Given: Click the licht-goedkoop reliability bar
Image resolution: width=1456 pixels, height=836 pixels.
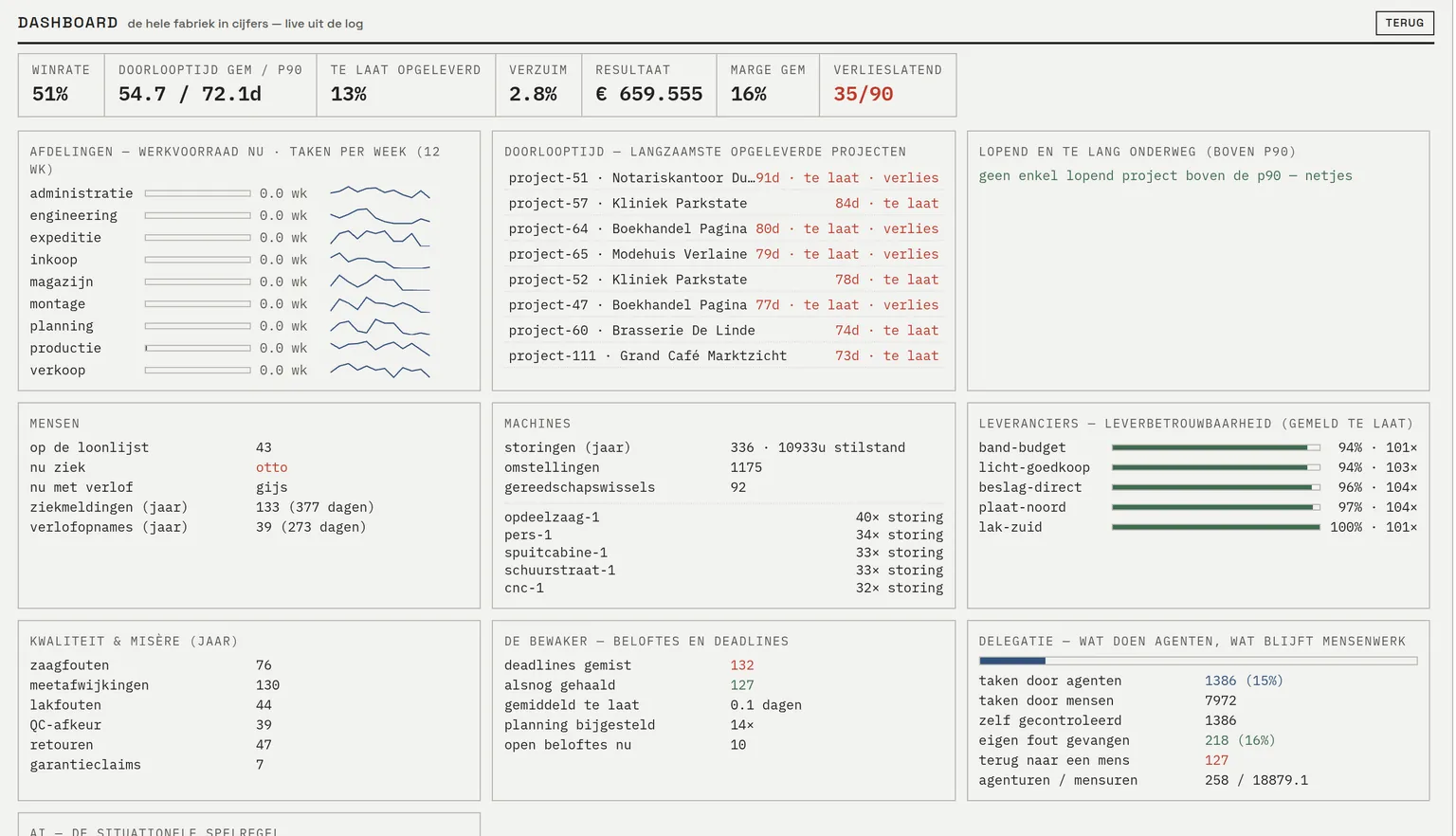Looking at the screenshot, I should tap(1216, 467).
